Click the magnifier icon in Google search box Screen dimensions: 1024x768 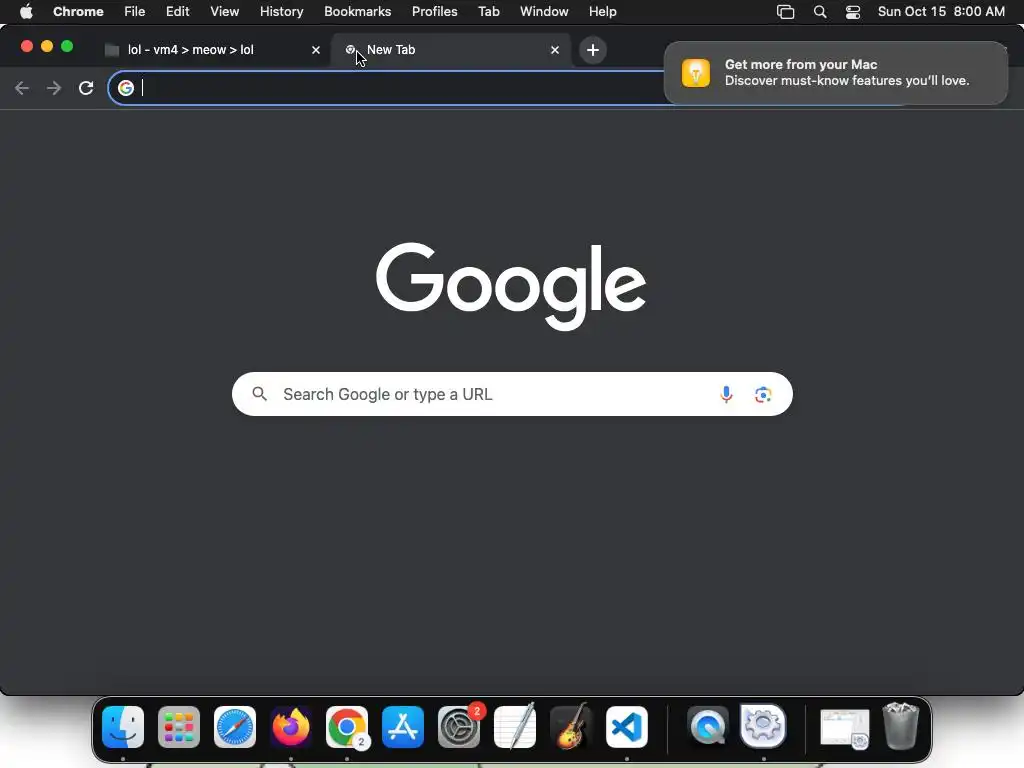click(259, 394)
